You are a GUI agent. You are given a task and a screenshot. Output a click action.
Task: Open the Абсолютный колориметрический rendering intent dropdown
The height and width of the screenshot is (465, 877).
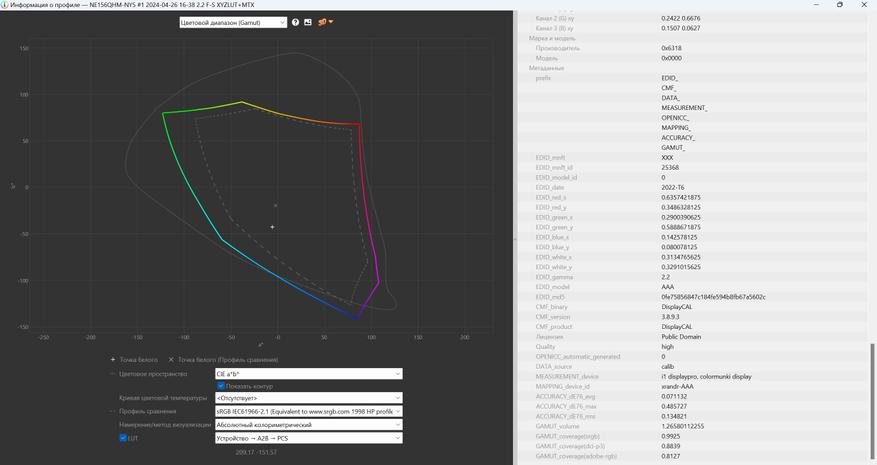coord(309,425)
